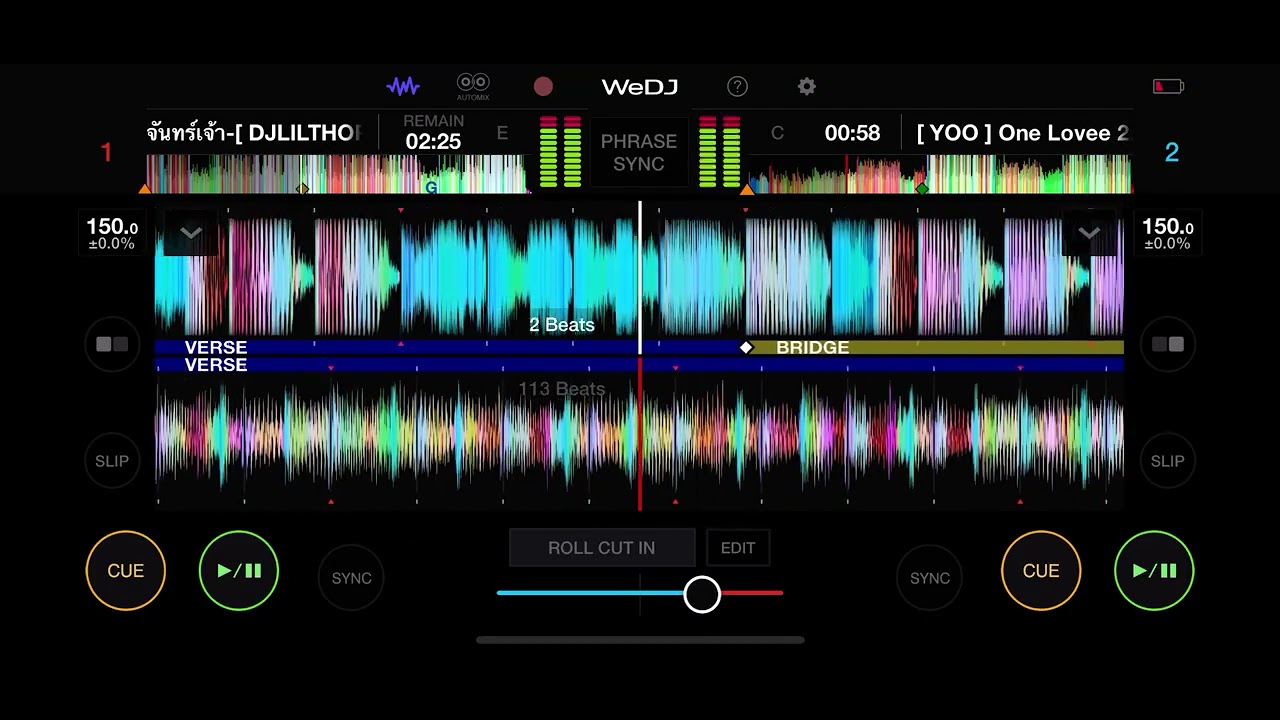This screenshot has height=720, width=1280.
Task: Toggle deck 1 pad mode button
Action: tap(112, 344)
